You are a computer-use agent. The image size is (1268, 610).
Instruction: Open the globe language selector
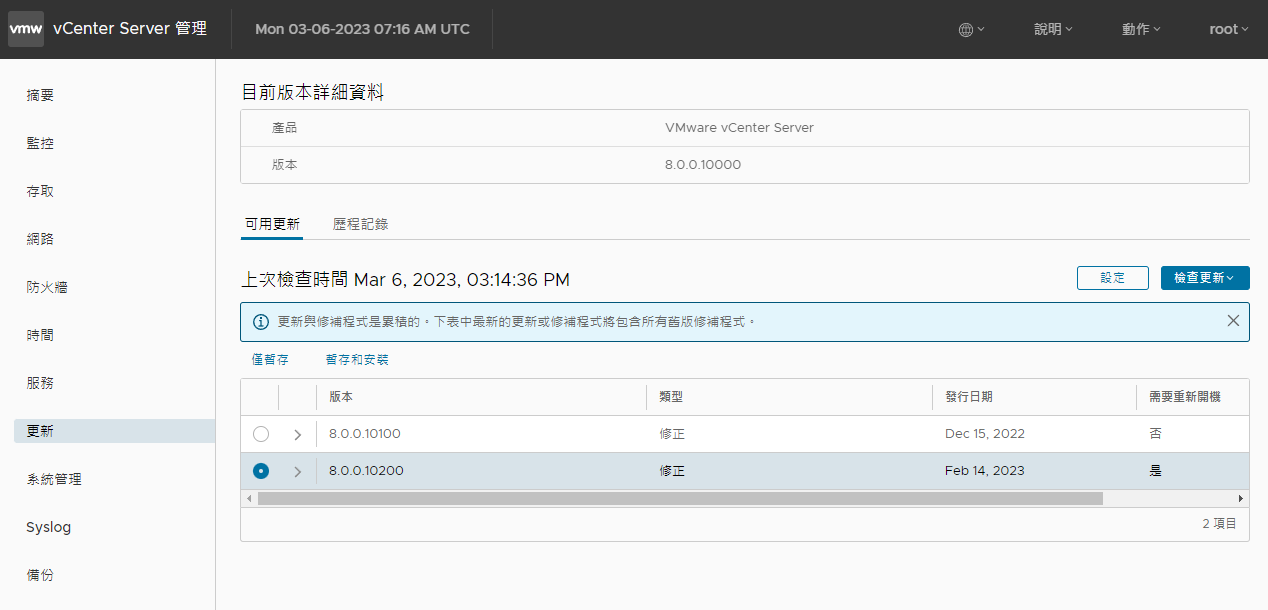pos(971,29)
